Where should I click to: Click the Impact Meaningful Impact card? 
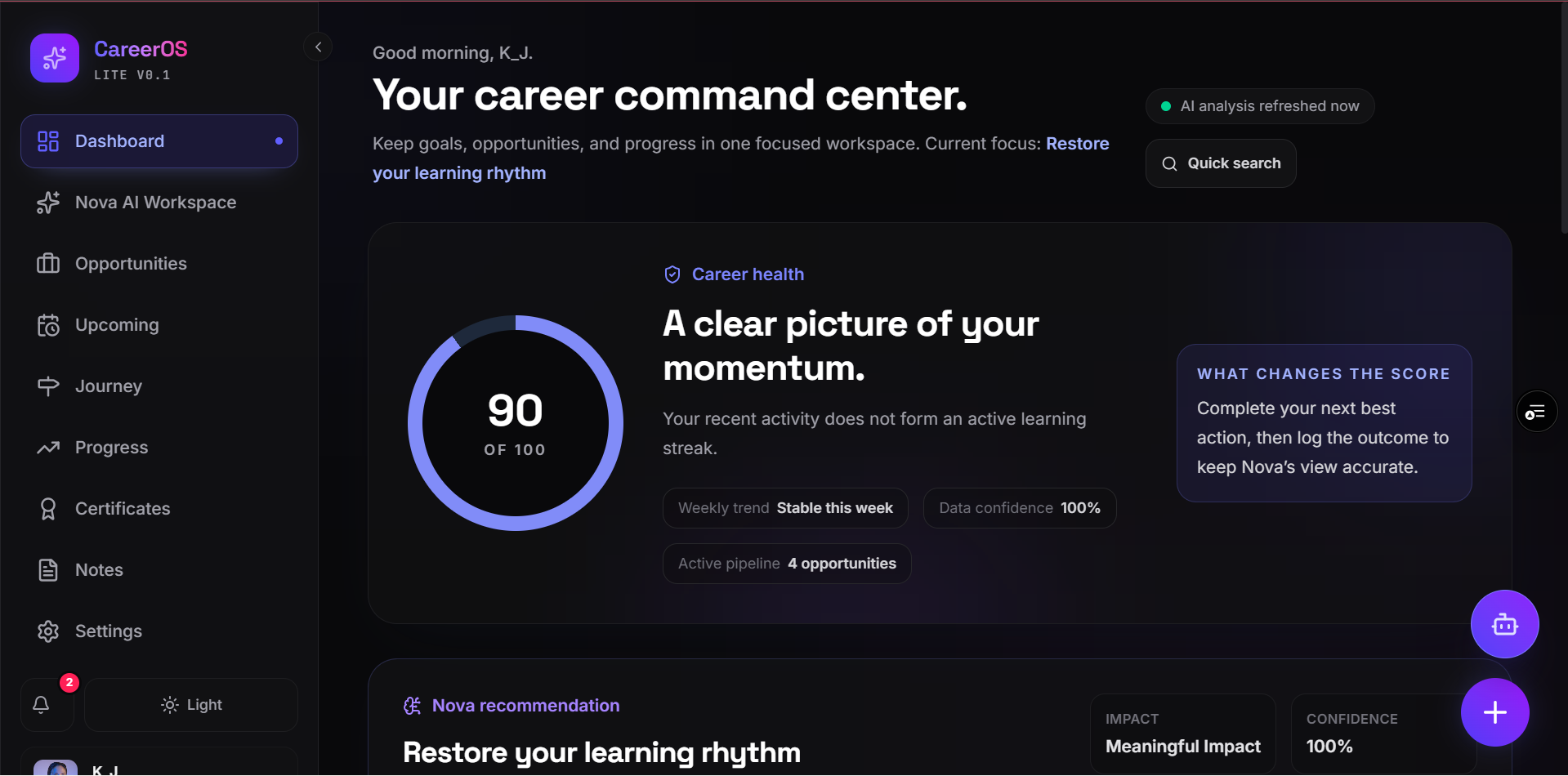click(x=1182, y=734)
